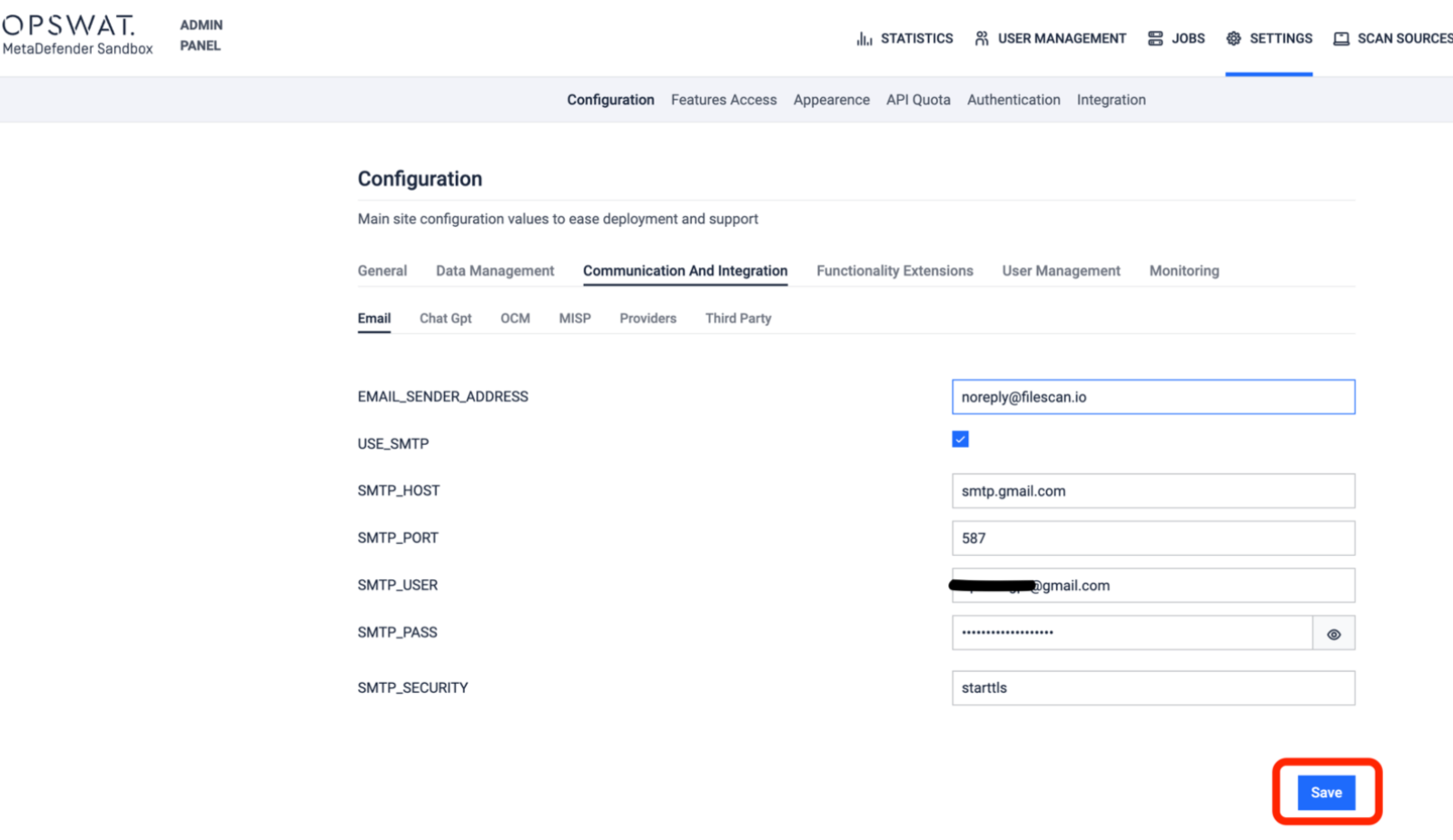Screen dimensions: 1453x840
Task: Click the Jobs server icon
Action: (1155, 38)
